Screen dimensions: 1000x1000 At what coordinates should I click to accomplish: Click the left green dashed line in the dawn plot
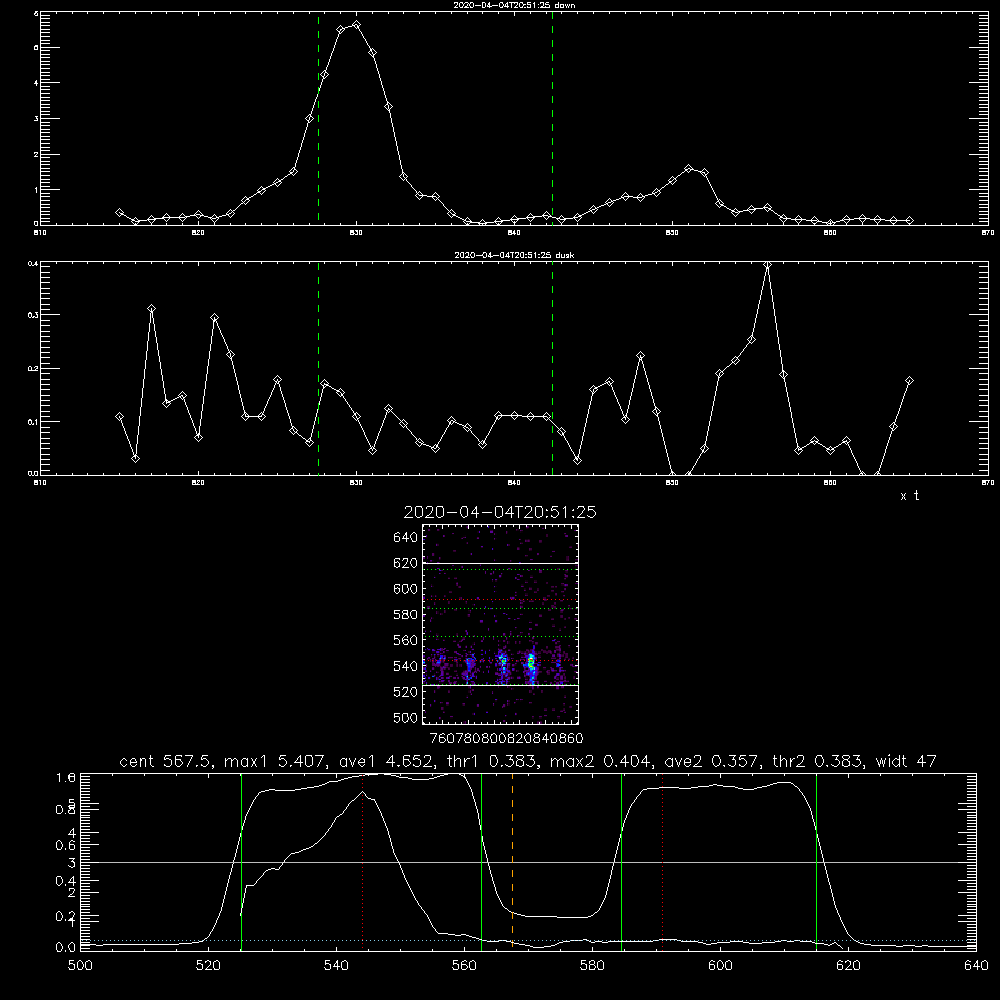click(x=318, y=119)
